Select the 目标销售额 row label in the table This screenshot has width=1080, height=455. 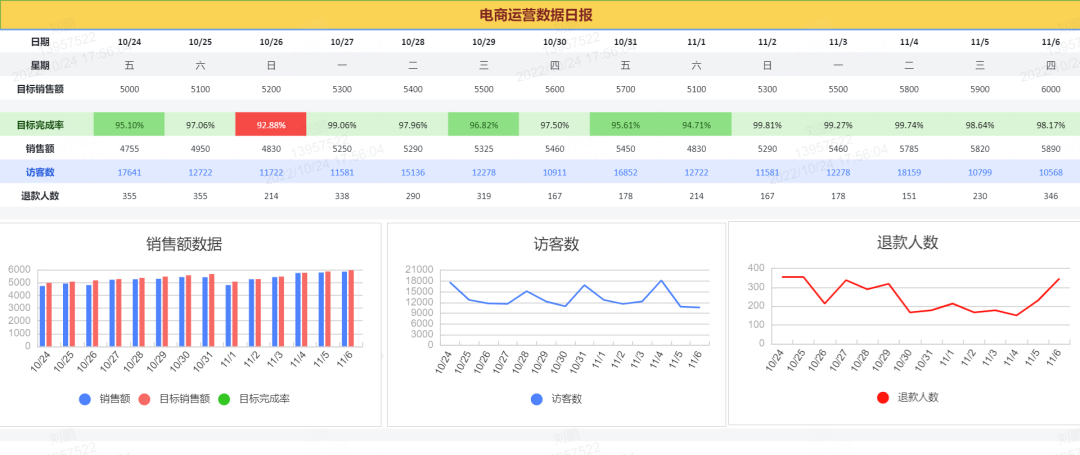coord(40,89)
